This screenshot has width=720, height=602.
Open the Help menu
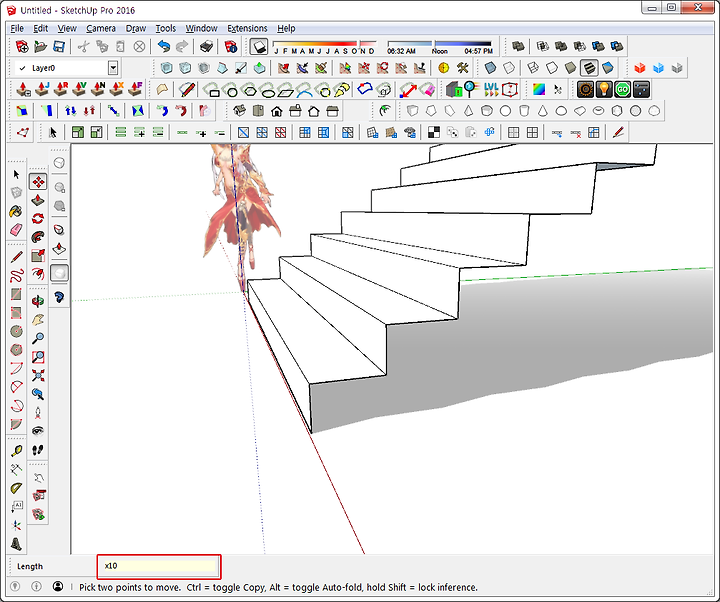(x=286, y=28)
